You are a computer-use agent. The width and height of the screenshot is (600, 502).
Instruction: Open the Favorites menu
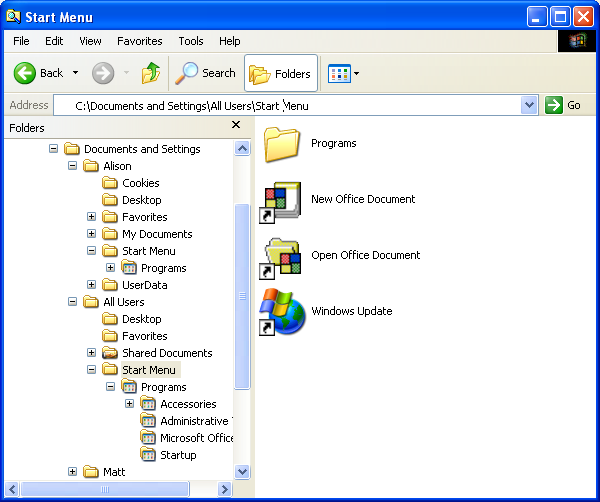(139, 41)
